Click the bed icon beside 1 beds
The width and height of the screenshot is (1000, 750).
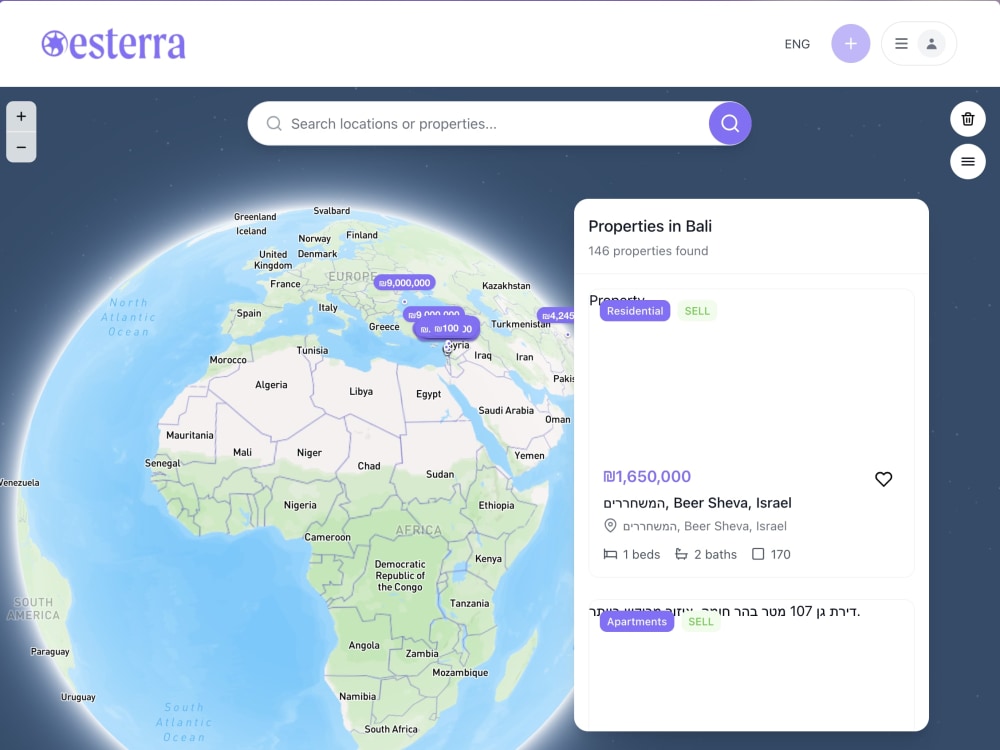tap(610, 554)
